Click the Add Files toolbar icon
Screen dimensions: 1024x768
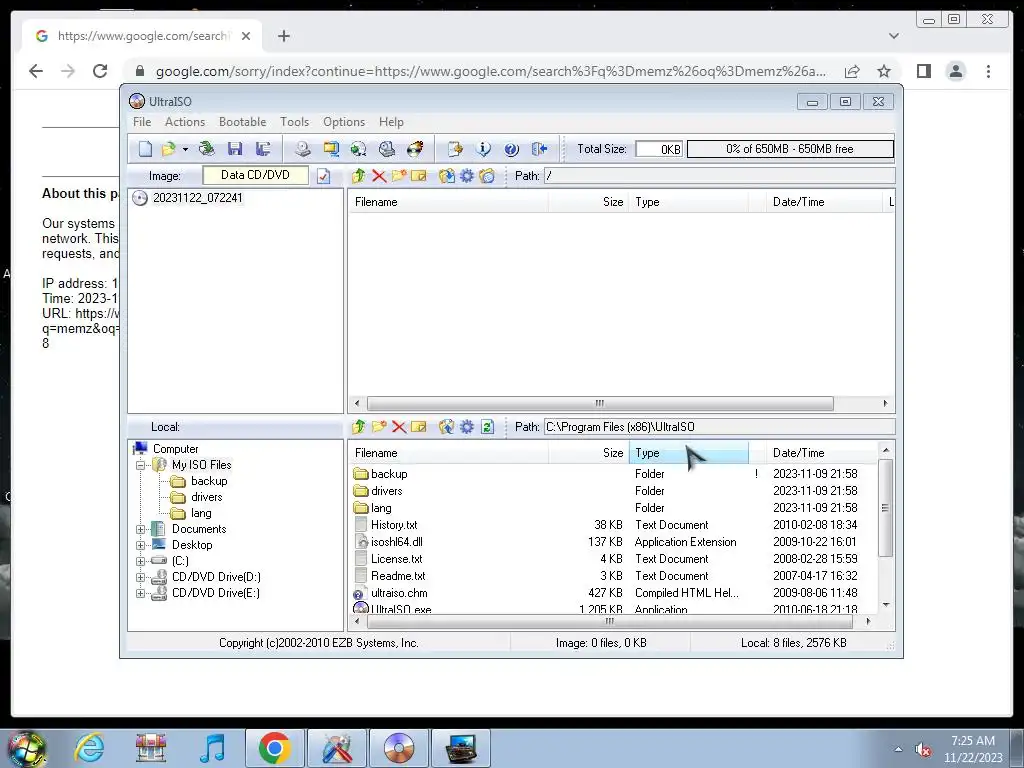455,149
